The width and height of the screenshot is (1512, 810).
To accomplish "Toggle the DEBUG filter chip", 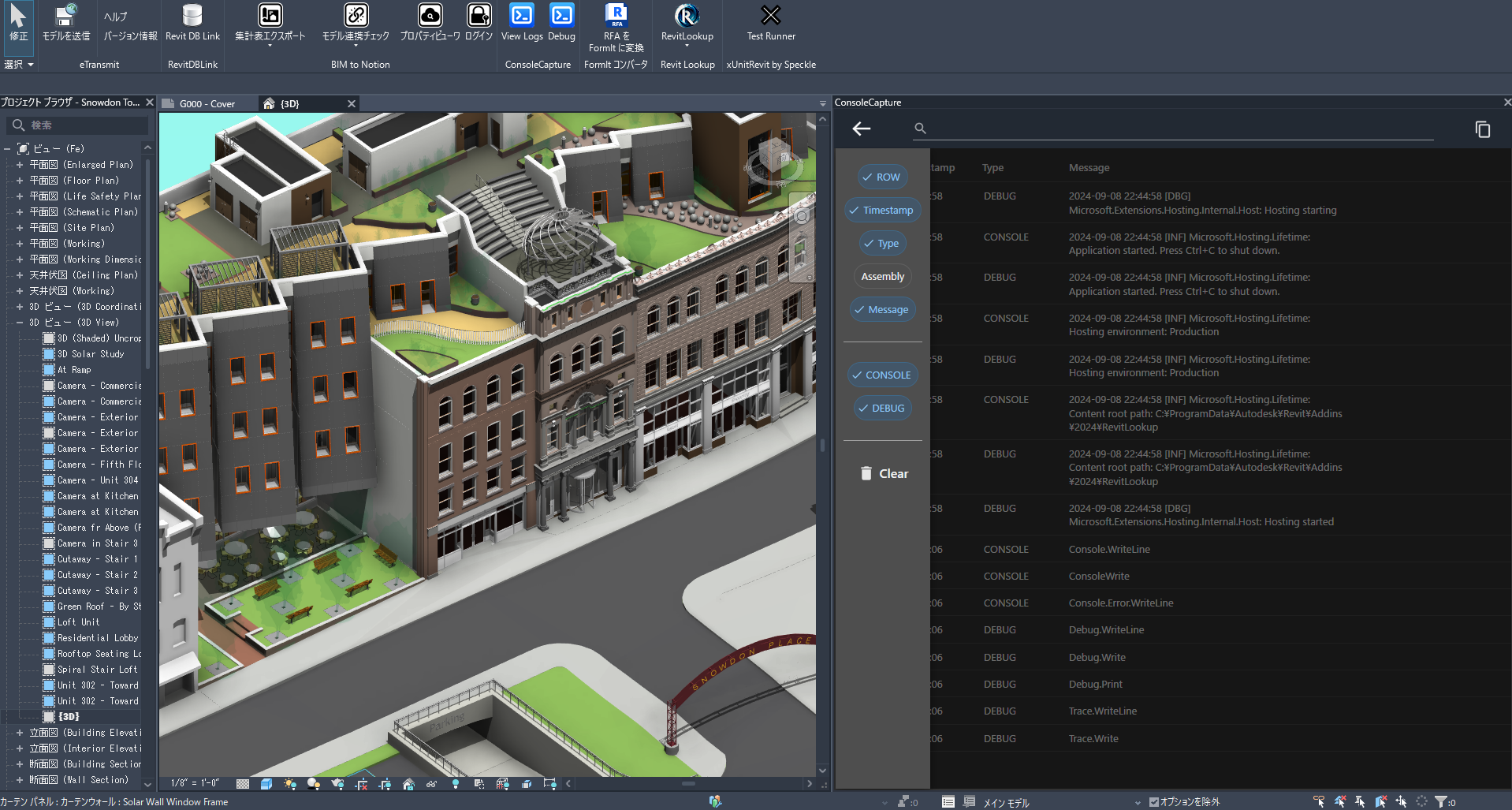I will point(882,409).
